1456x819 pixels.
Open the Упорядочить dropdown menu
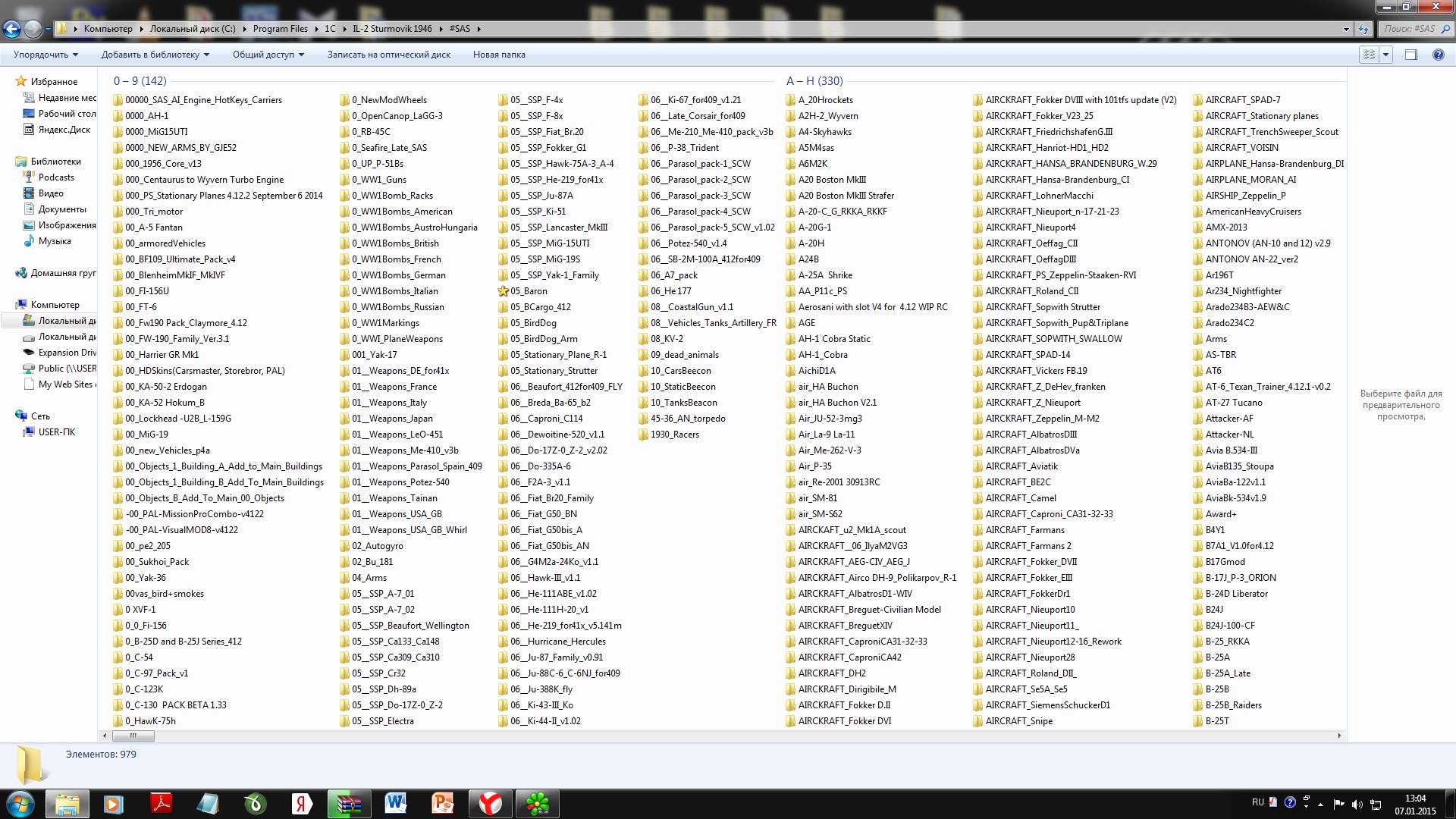pos(45,55)
